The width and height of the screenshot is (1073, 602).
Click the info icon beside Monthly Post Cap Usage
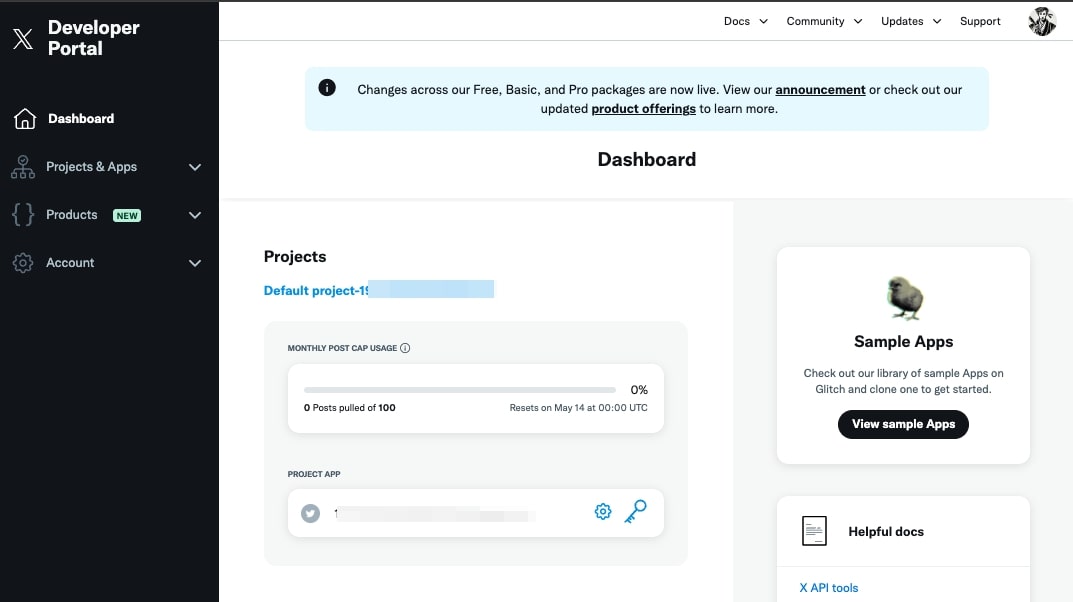[x=405, y=348]
